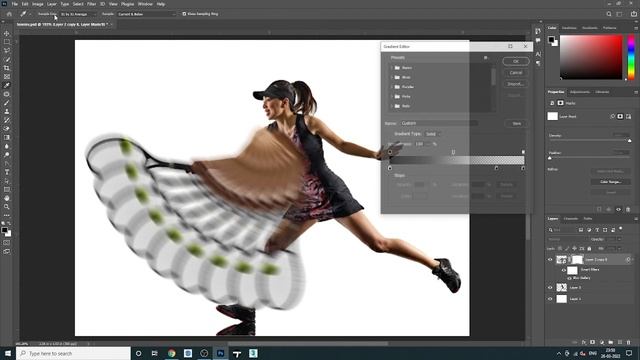Click the hue spectrum strip in Color panel
Viewport: 640px width, 360px height.
pos(631,57)
